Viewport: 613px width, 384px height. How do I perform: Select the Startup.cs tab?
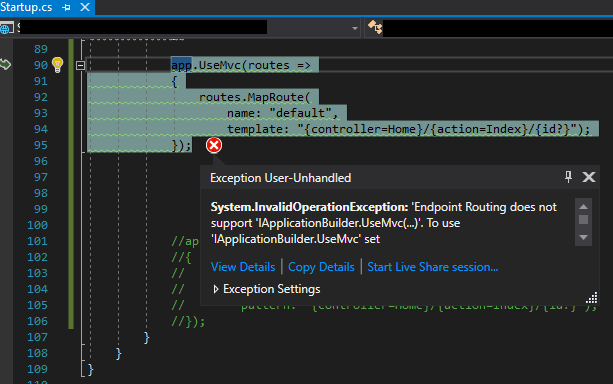[26, 7]
